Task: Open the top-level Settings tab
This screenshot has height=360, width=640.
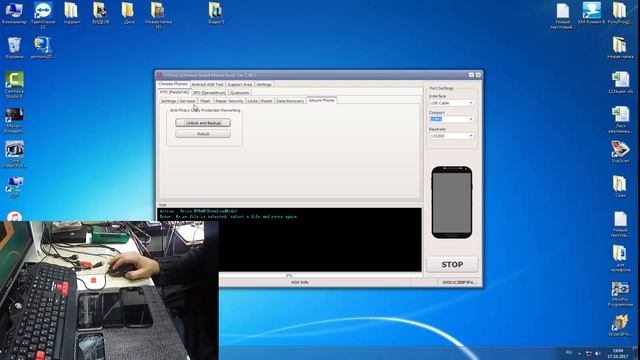Action: (264, 84)
